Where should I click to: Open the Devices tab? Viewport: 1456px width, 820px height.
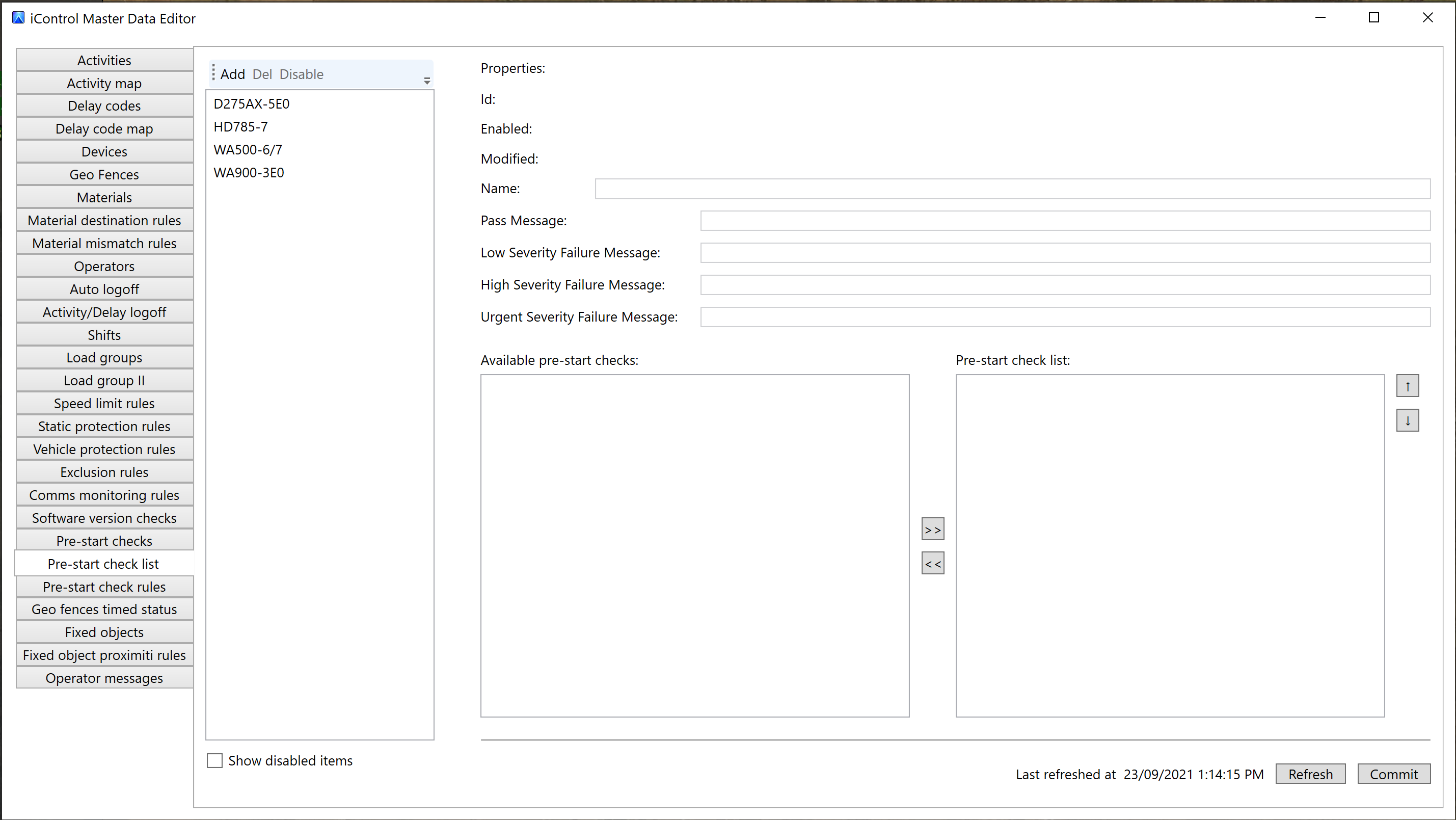(x=104, y=151)
